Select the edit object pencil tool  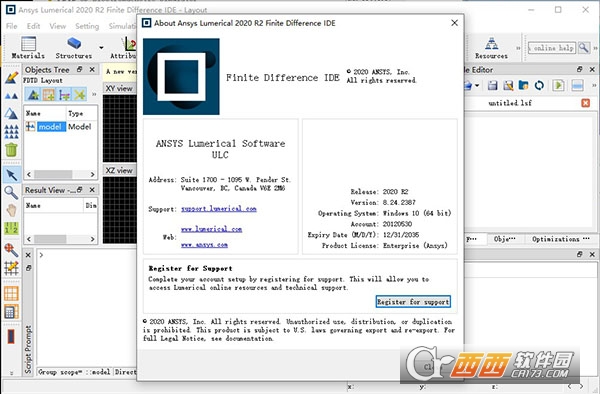coord(11,78)
